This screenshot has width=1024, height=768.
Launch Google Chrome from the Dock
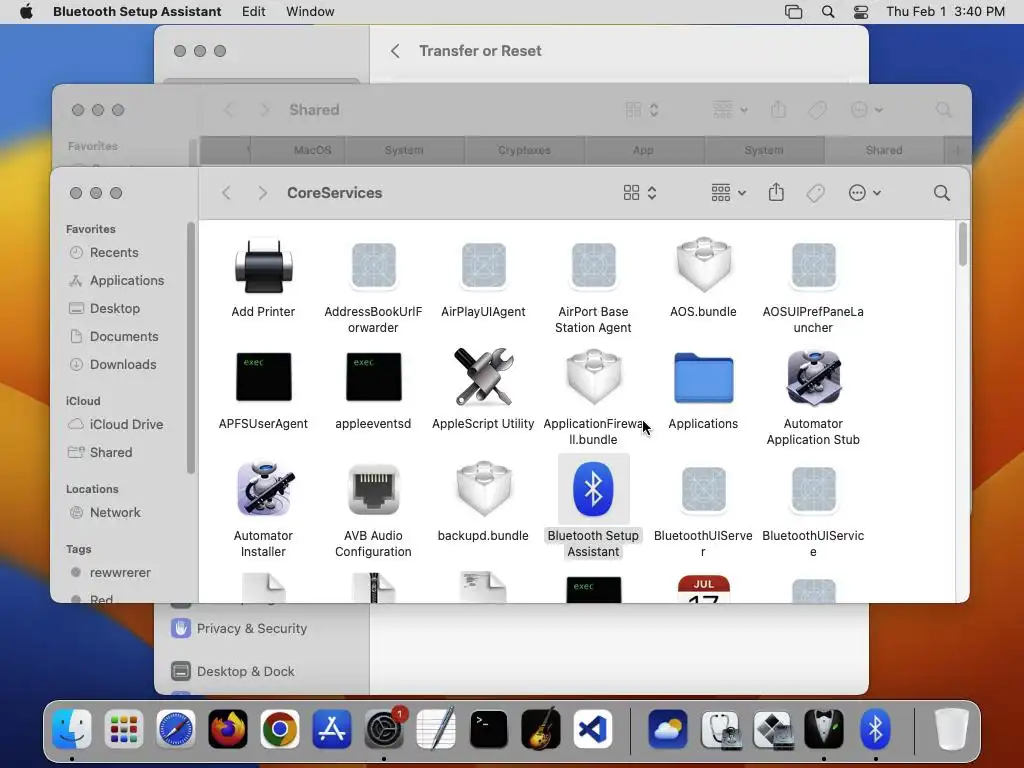click(x=280, y=729)
